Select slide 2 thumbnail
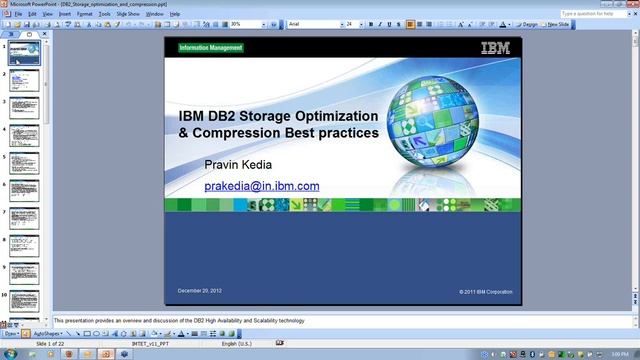640x360 pixels. point(24,80)
